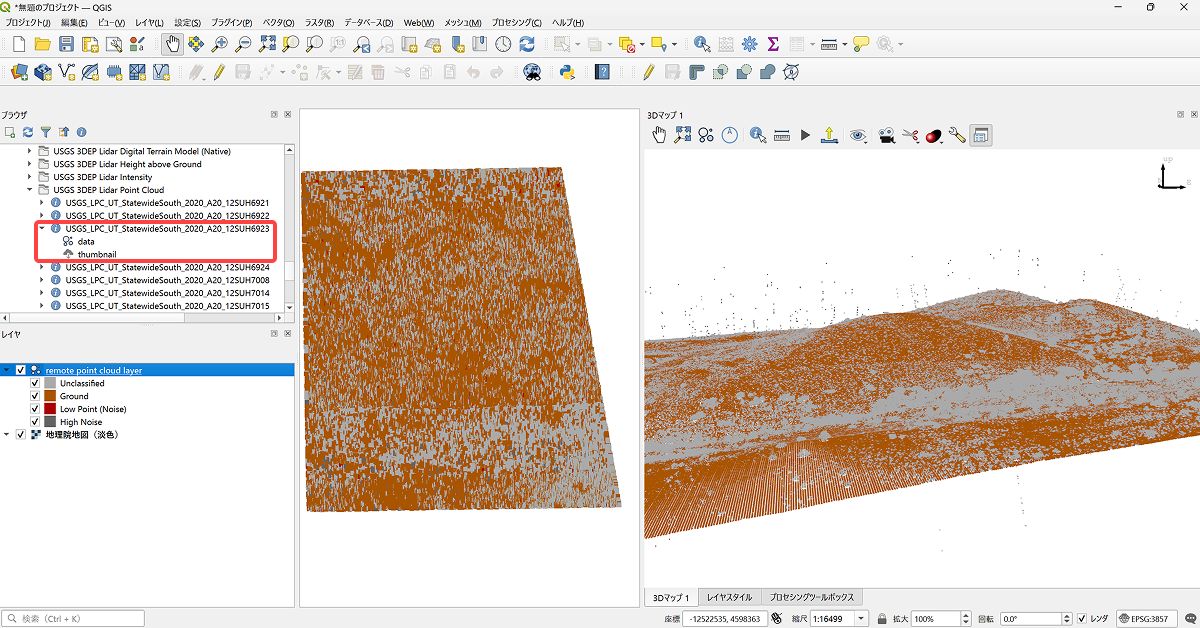Open the Python console
The image size is (1200, 628).
tap(565, 72)
